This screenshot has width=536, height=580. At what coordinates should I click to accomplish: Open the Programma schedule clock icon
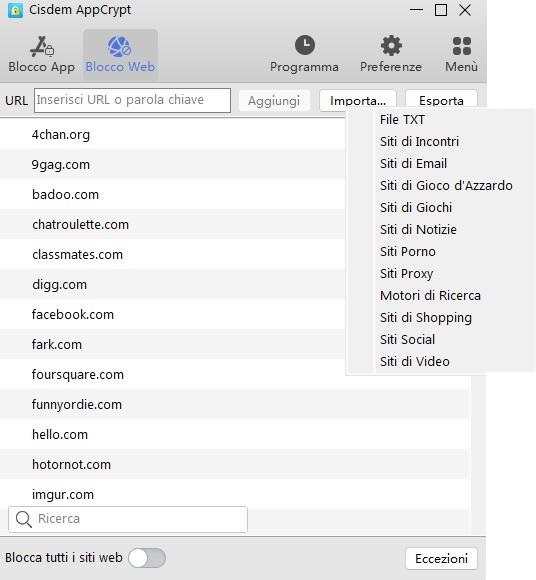304,45
